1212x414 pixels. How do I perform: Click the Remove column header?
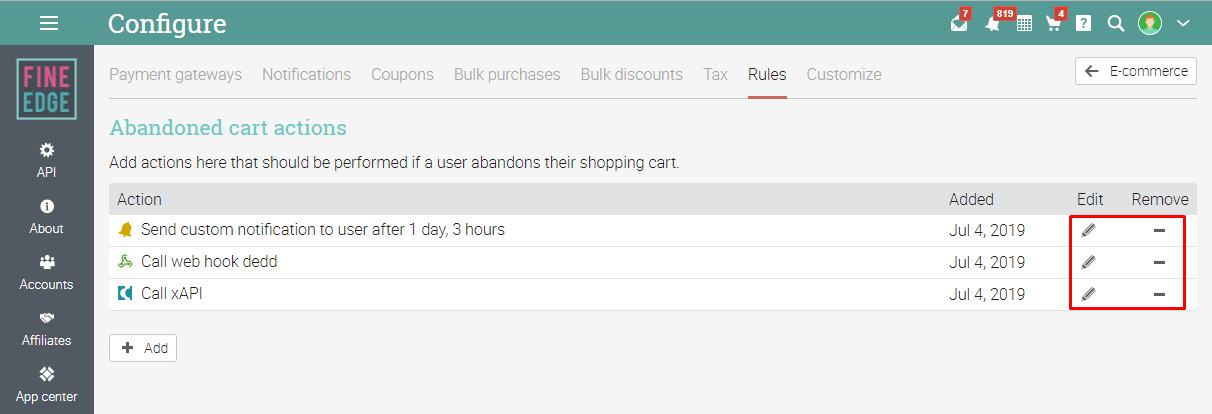[1160, 199]
